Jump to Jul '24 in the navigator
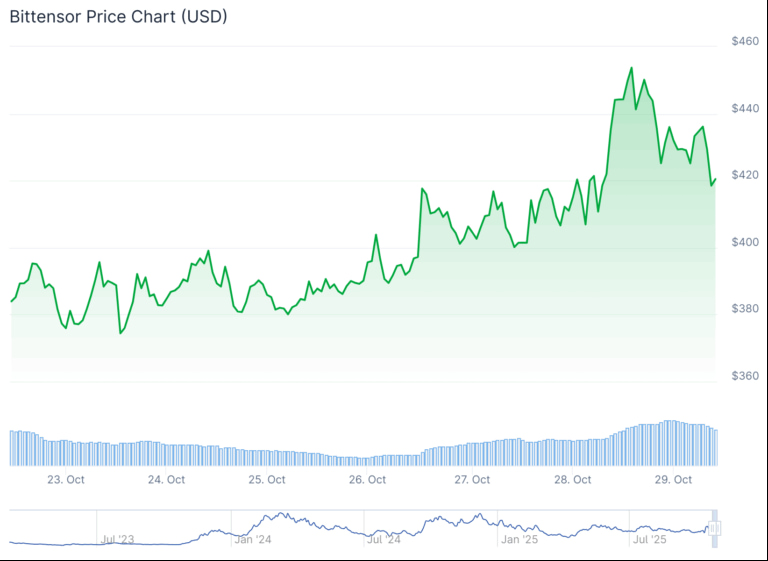The width and height of the screenshot is (768, 561). coord(384,540)
